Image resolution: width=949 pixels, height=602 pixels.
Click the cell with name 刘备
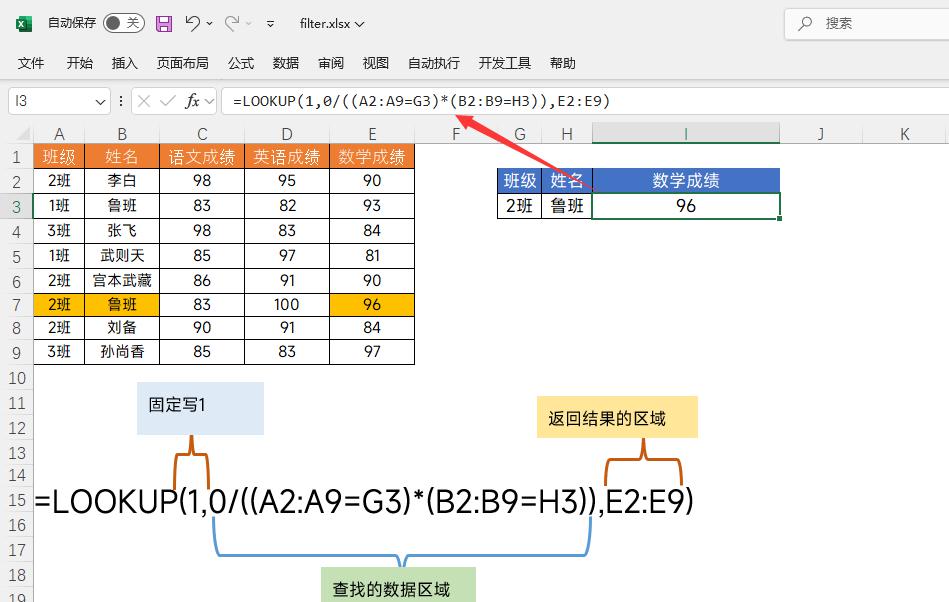[x=122, y=327]
